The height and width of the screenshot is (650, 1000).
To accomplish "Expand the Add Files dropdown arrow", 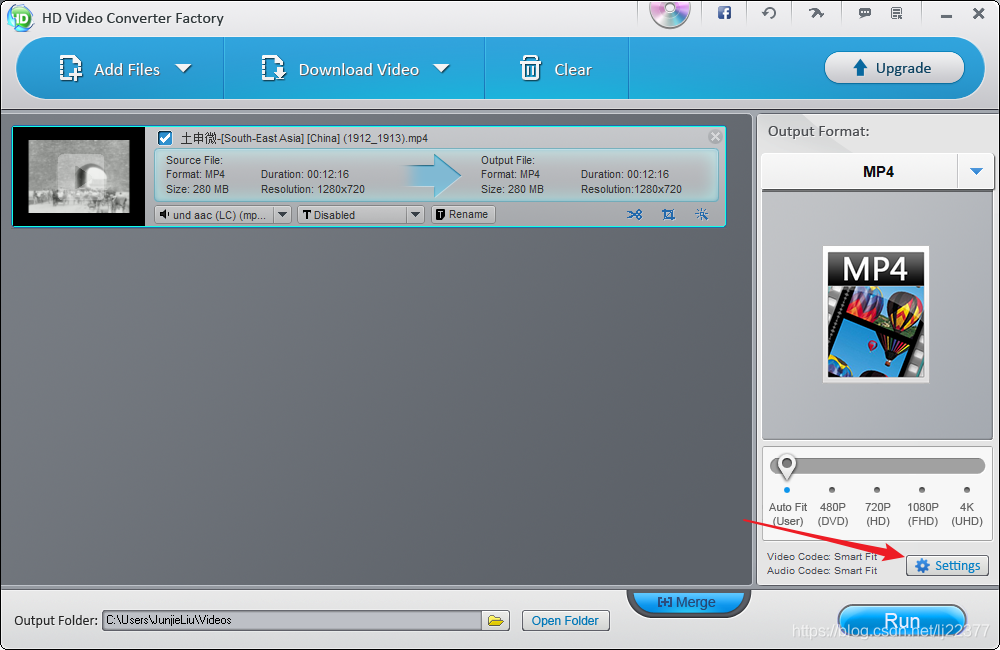I will click(184, 68).
